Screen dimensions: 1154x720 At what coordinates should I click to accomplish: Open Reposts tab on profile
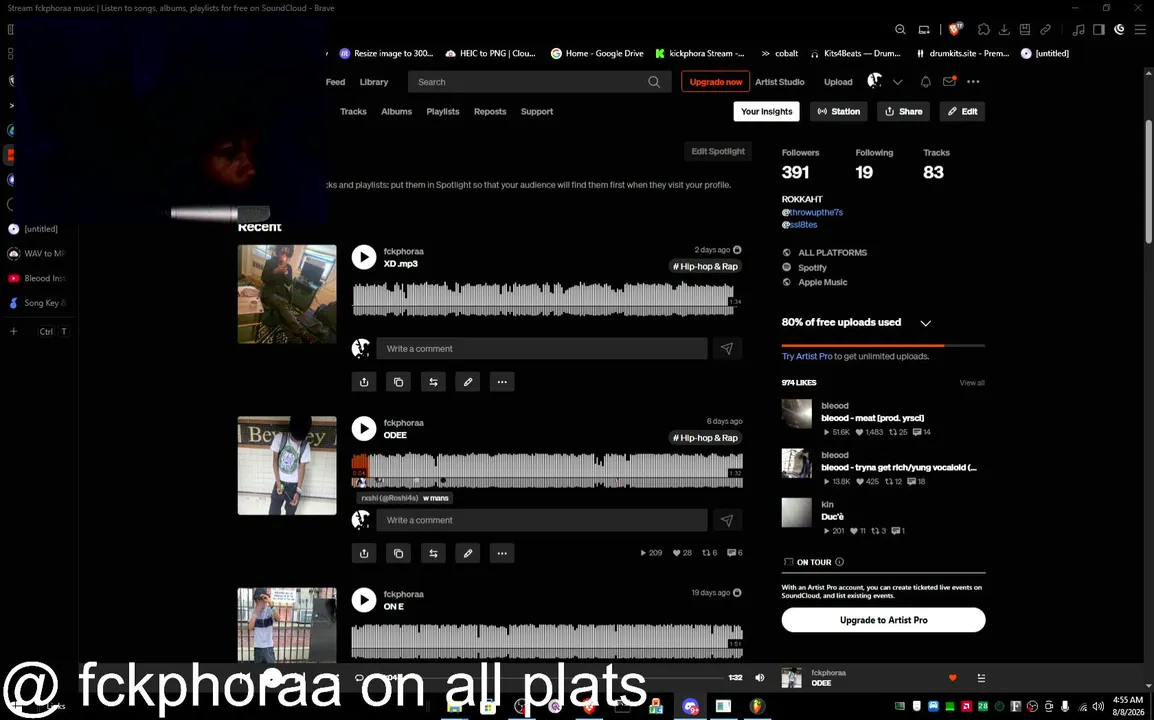click(490, 112)
